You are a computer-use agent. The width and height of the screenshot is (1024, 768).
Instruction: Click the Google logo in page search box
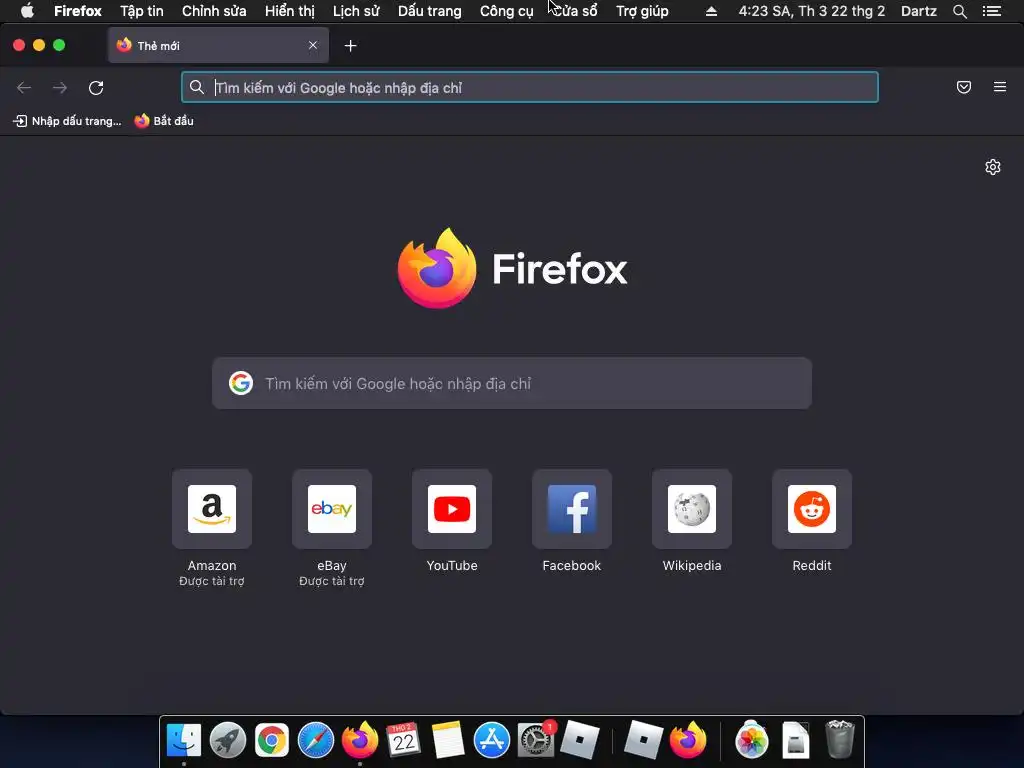pos(241,383)
